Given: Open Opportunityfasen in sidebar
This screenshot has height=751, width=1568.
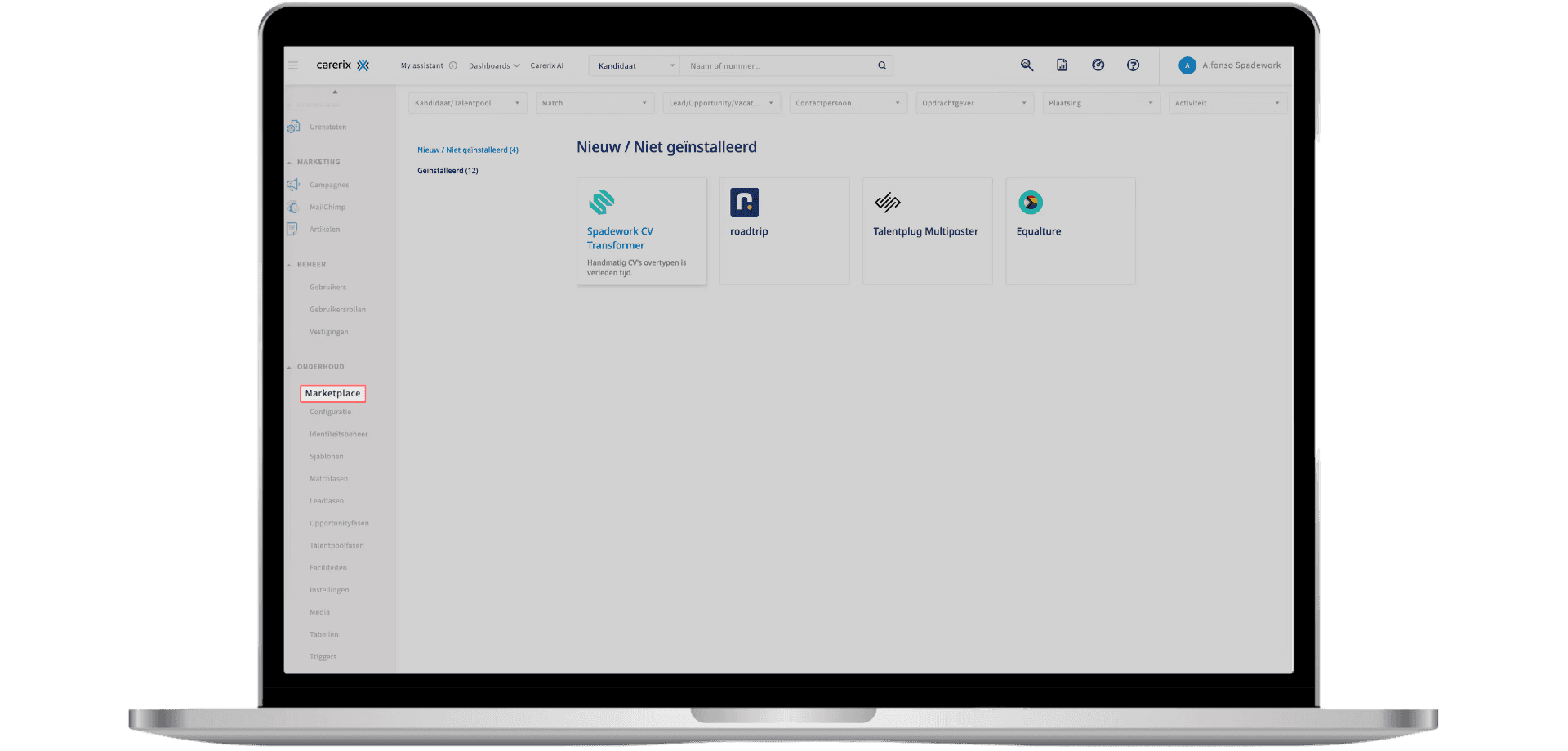Looking at the screenshot, I should click(x=340, y=523).
